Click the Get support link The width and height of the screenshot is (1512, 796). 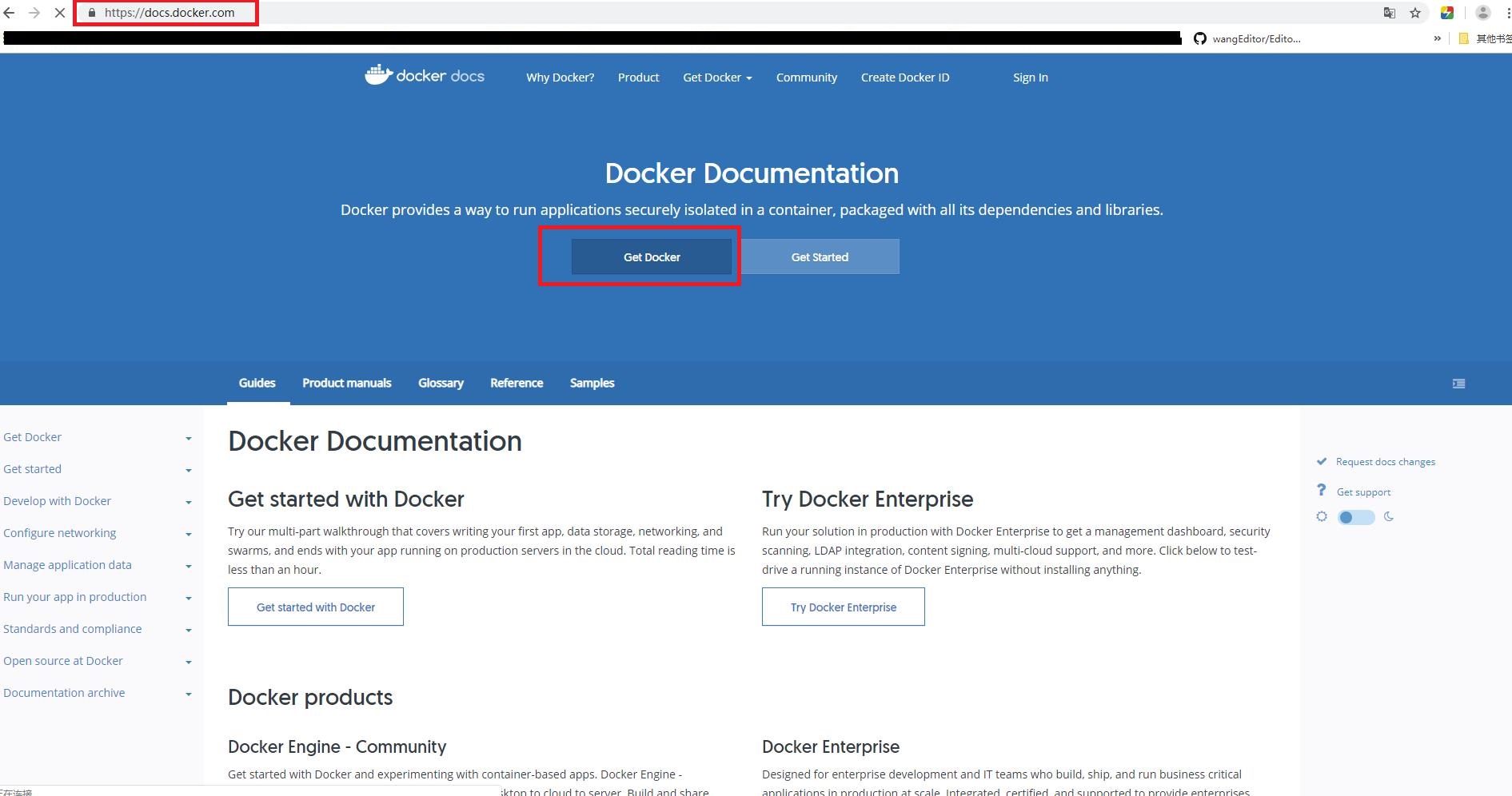(1363, 492)
